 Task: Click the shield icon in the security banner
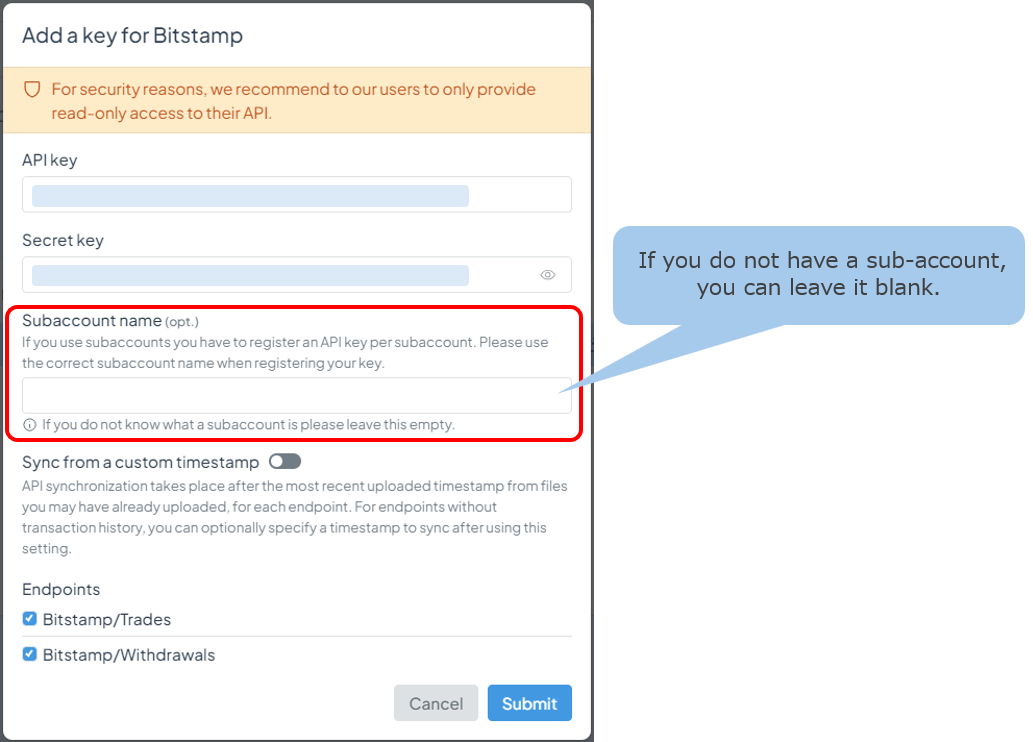[32, 89]
